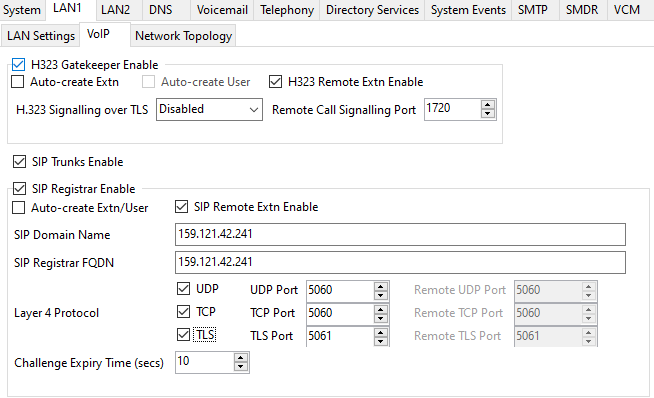Uncheck the TLS protocol checkbox
The image size is (654, 398).
pos(184,335)
